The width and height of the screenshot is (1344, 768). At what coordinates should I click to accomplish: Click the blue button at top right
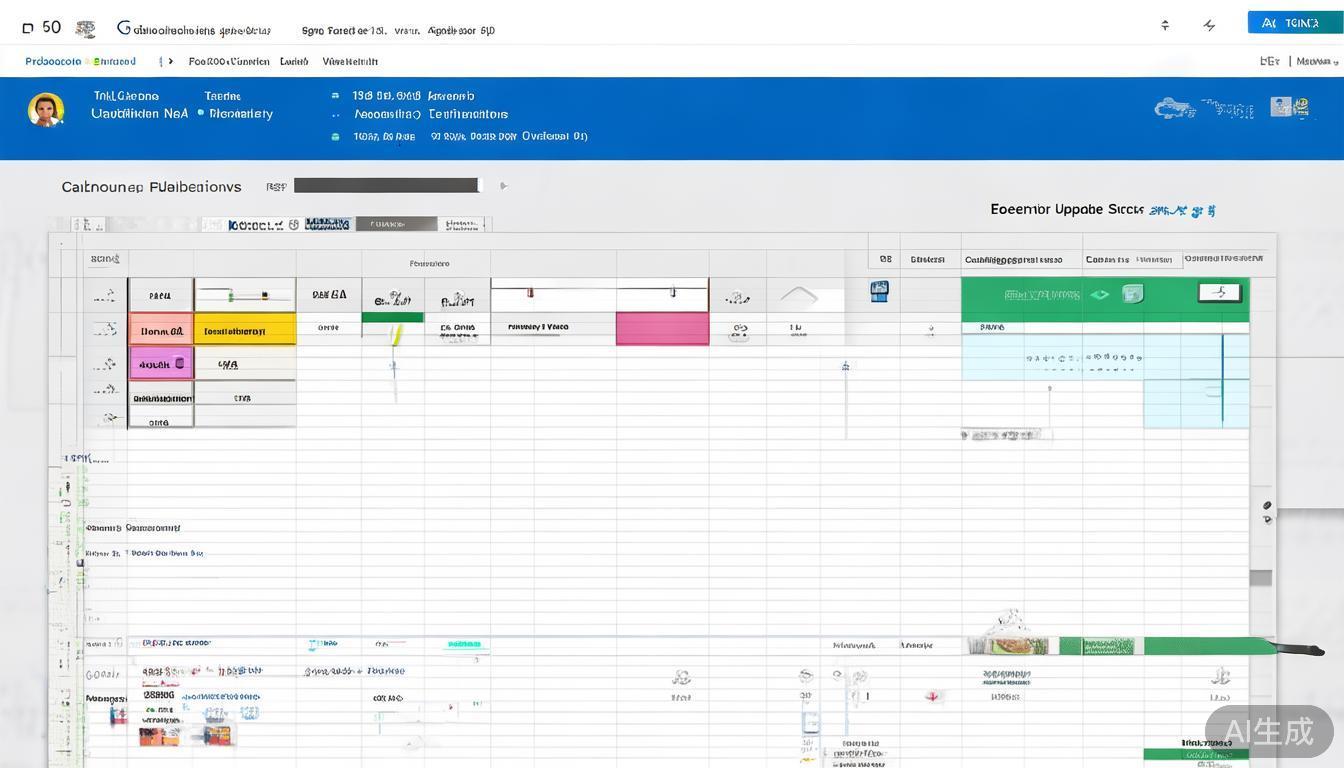[1294, 23]
